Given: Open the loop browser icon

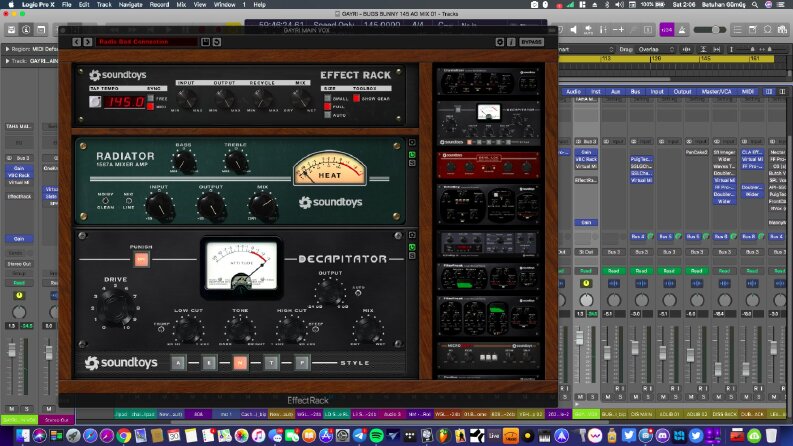Looking at the screenshot, I should [767, 30].
